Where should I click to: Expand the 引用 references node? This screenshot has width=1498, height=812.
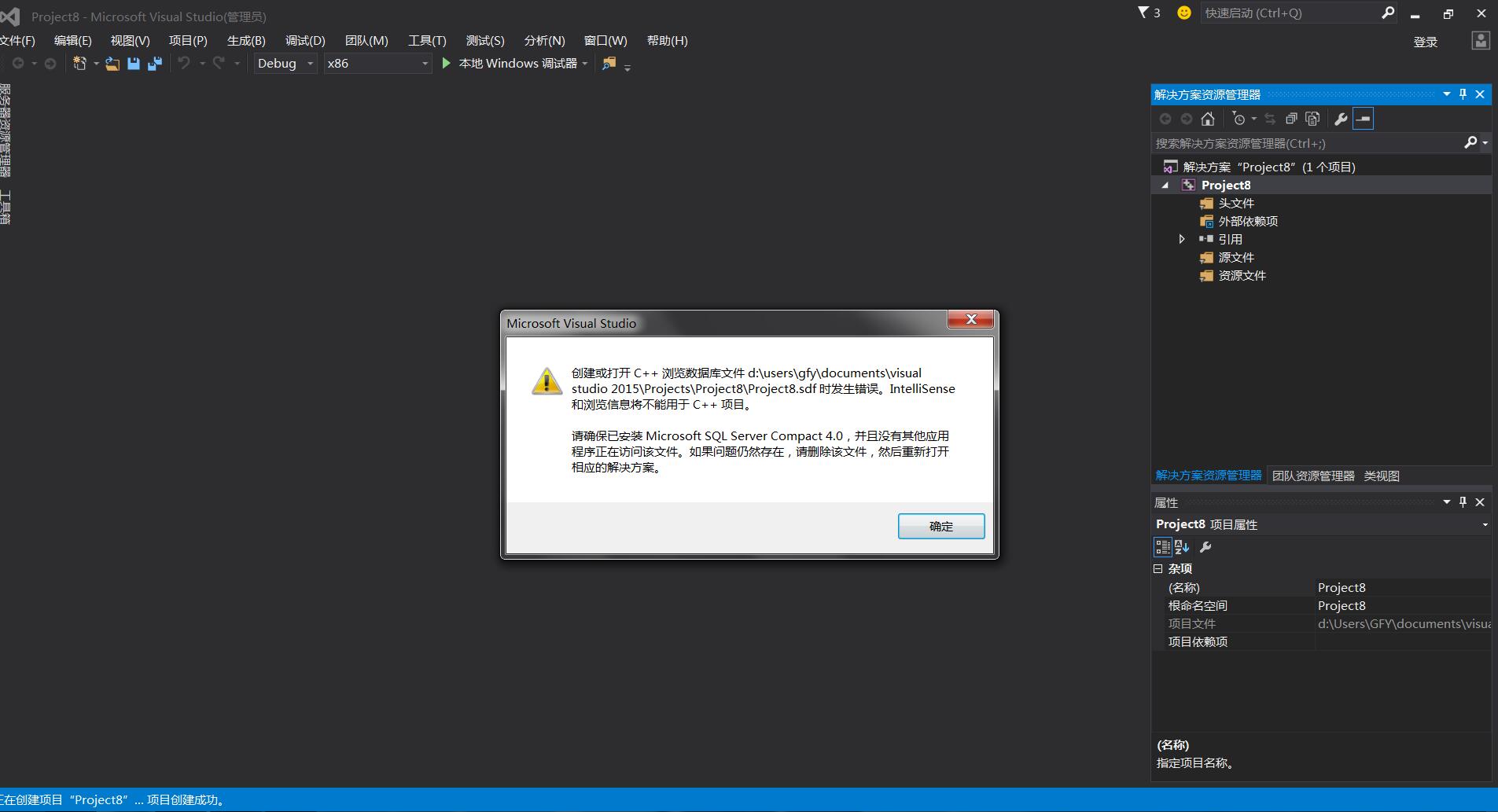1181,239
